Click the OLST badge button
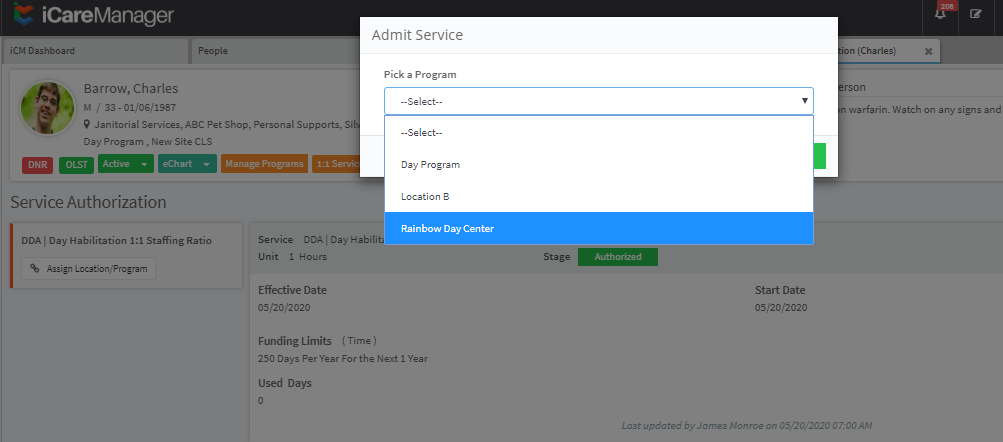1003x442 pixels. click(76, 165)
